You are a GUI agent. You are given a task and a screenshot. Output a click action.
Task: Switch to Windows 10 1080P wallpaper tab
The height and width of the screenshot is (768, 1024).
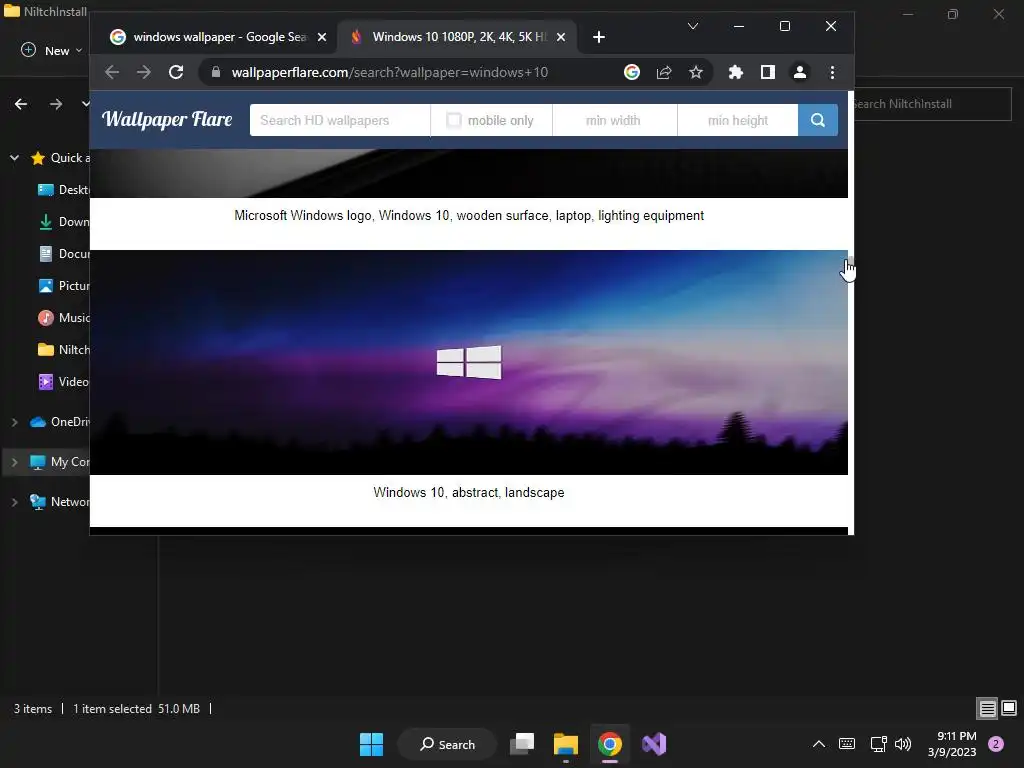click(x=457, y=37)
